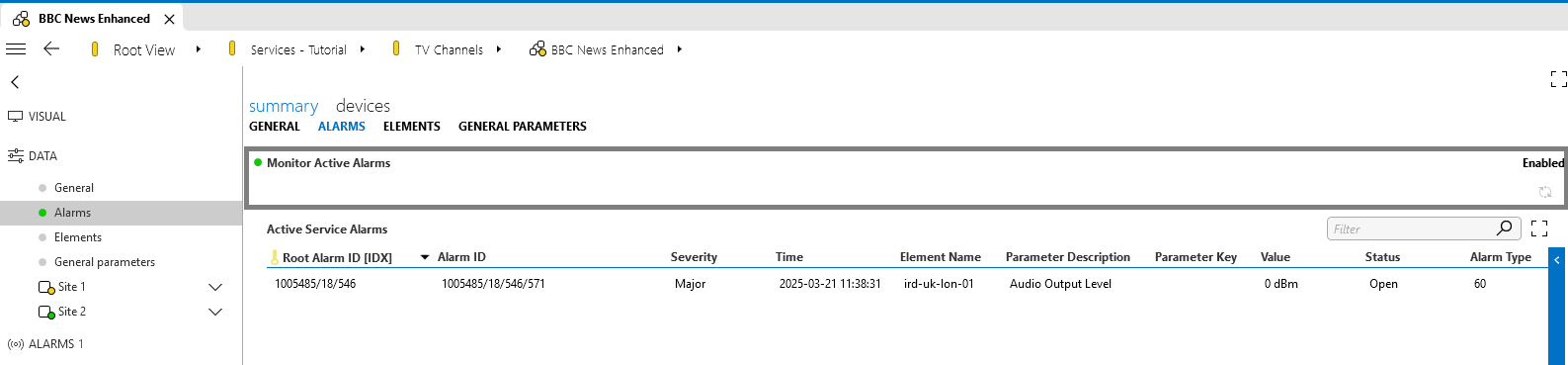1568x365 pixels.
Task: Collapse the side panel with chevron
Action: tap(15, 82)
